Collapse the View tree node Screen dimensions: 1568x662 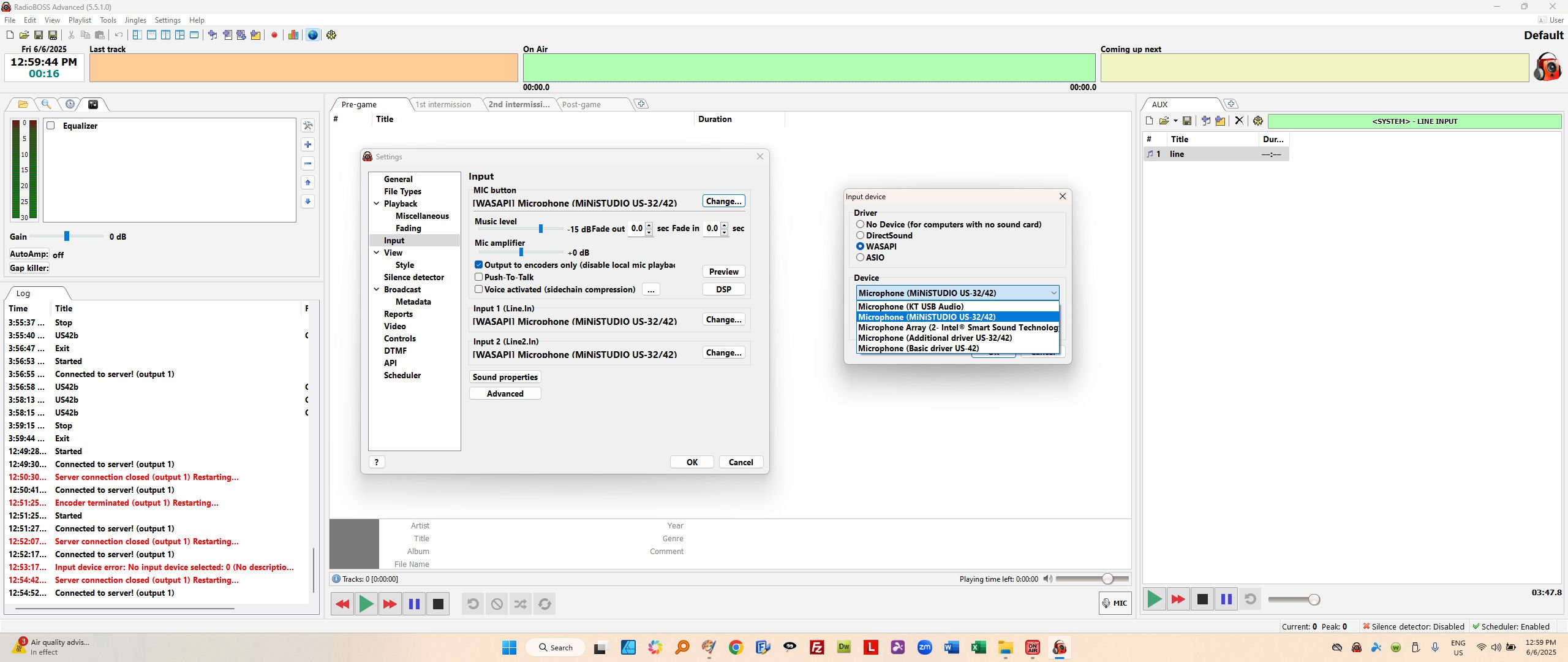[377, 253]
